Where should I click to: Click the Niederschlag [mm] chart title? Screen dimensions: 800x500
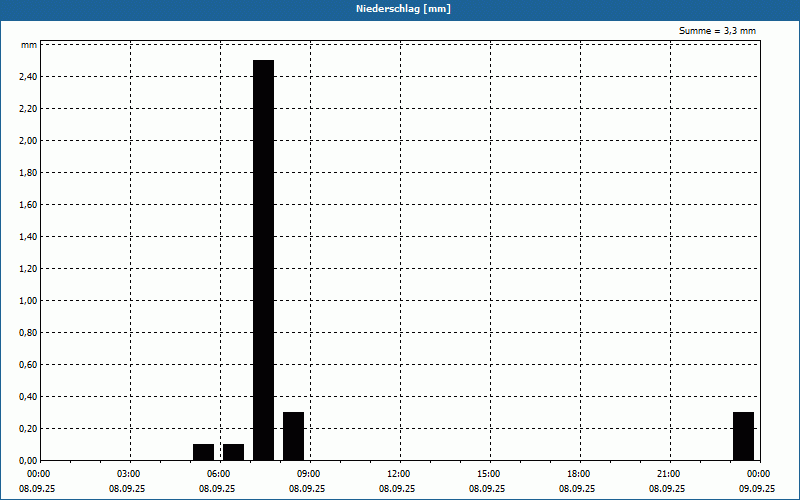click(403, 9)
